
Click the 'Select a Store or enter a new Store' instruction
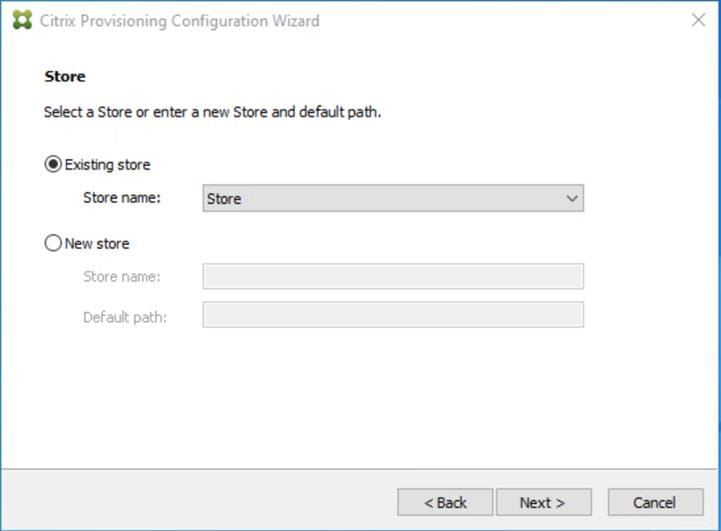click(x=212, y=112)
